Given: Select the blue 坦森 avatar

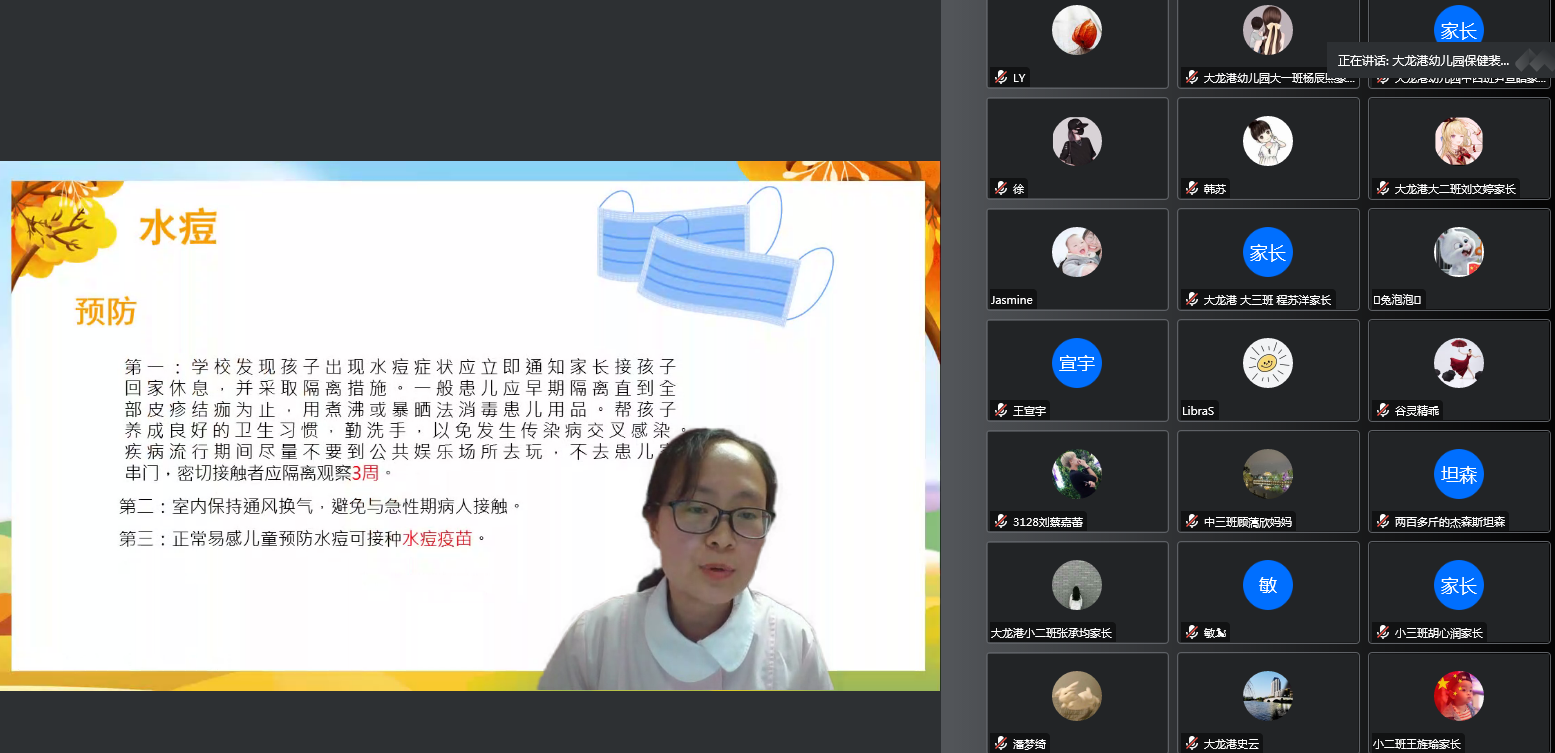Looking at the screenshot, I should point(1459,474).
